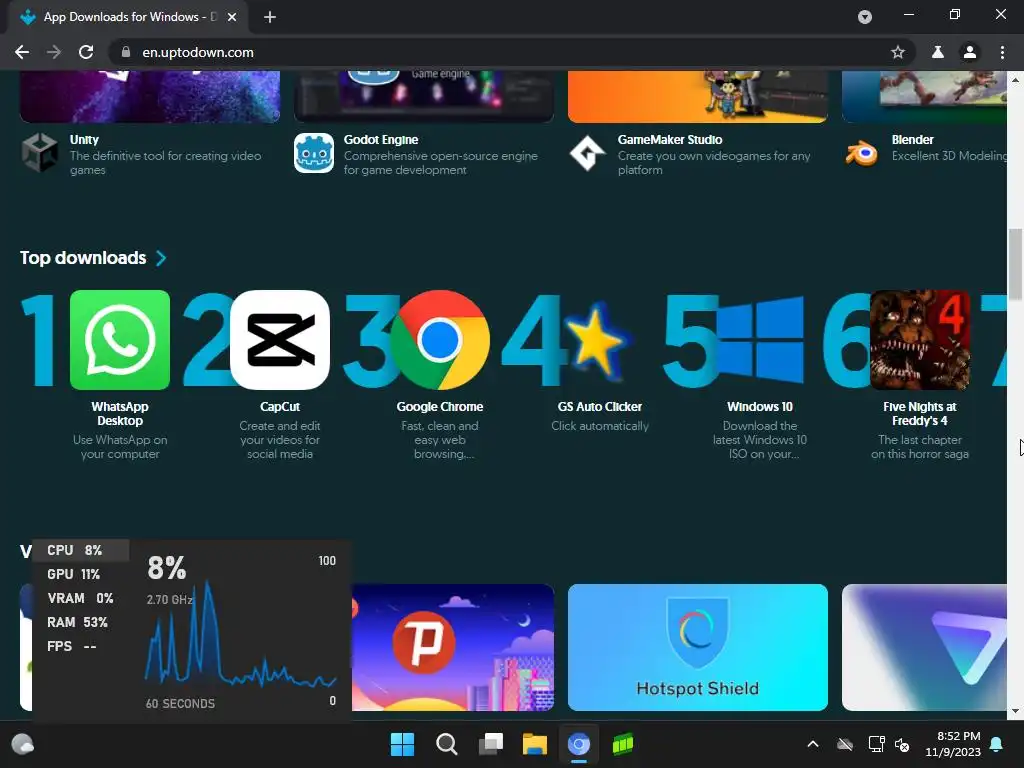Click the muted volume tray icon
This screenshot has height=768, width=1024.
click(903, 744)
